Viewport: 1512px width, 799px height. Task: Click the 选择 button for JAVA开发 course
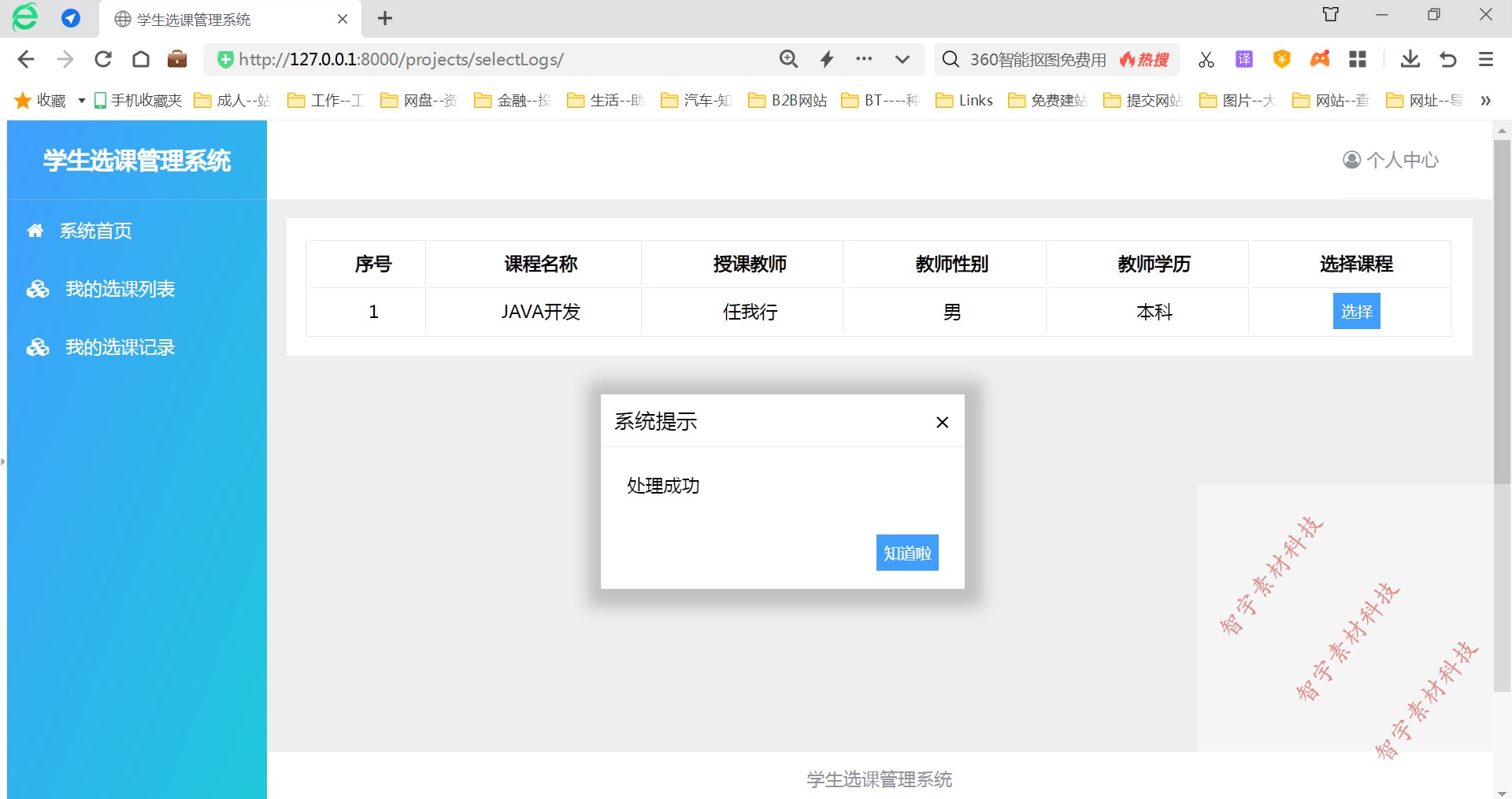[1356, 311]
